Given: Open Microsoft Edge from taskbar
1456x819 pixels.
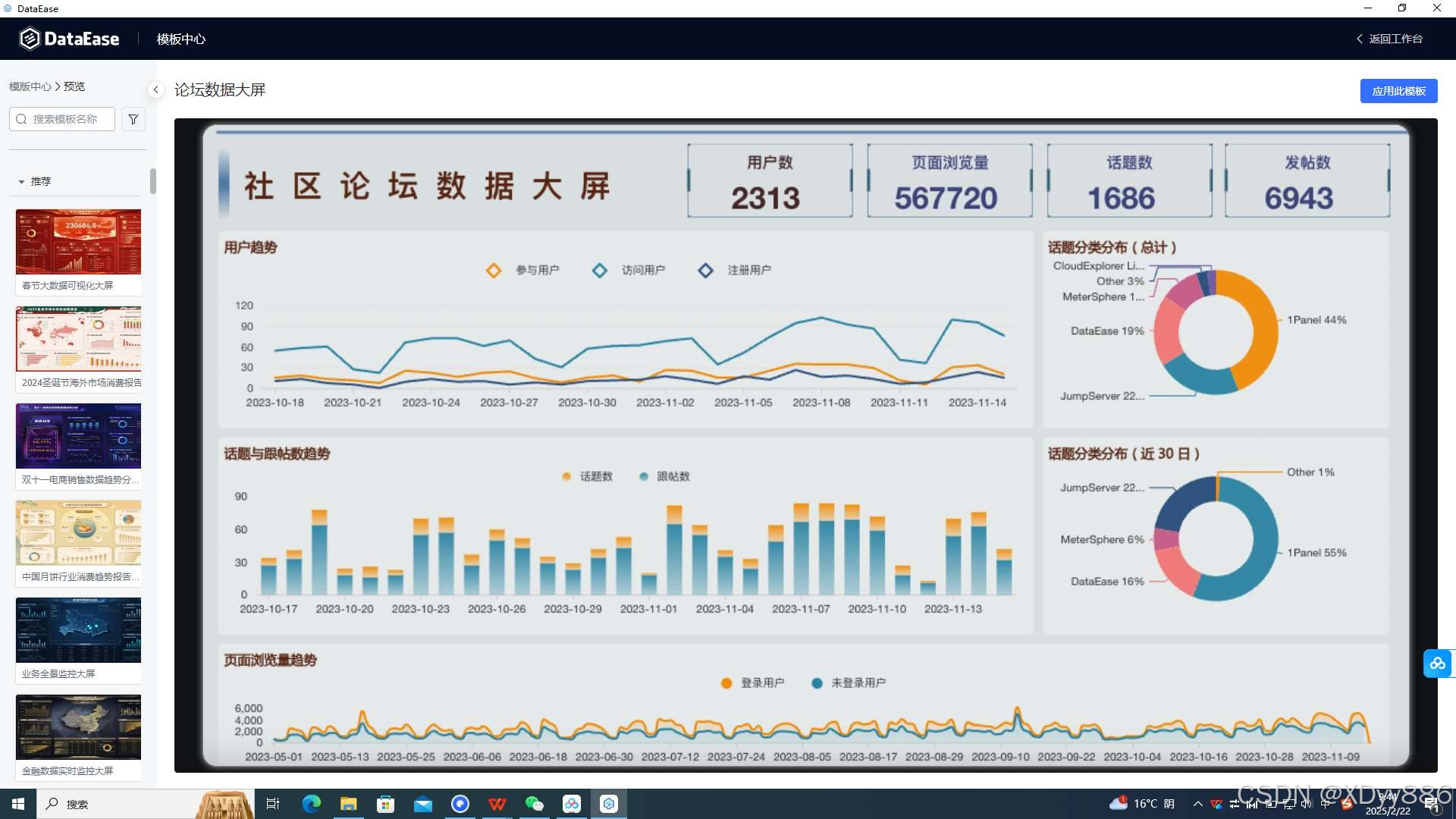Looking at the screenshot, I should [311, 804].
